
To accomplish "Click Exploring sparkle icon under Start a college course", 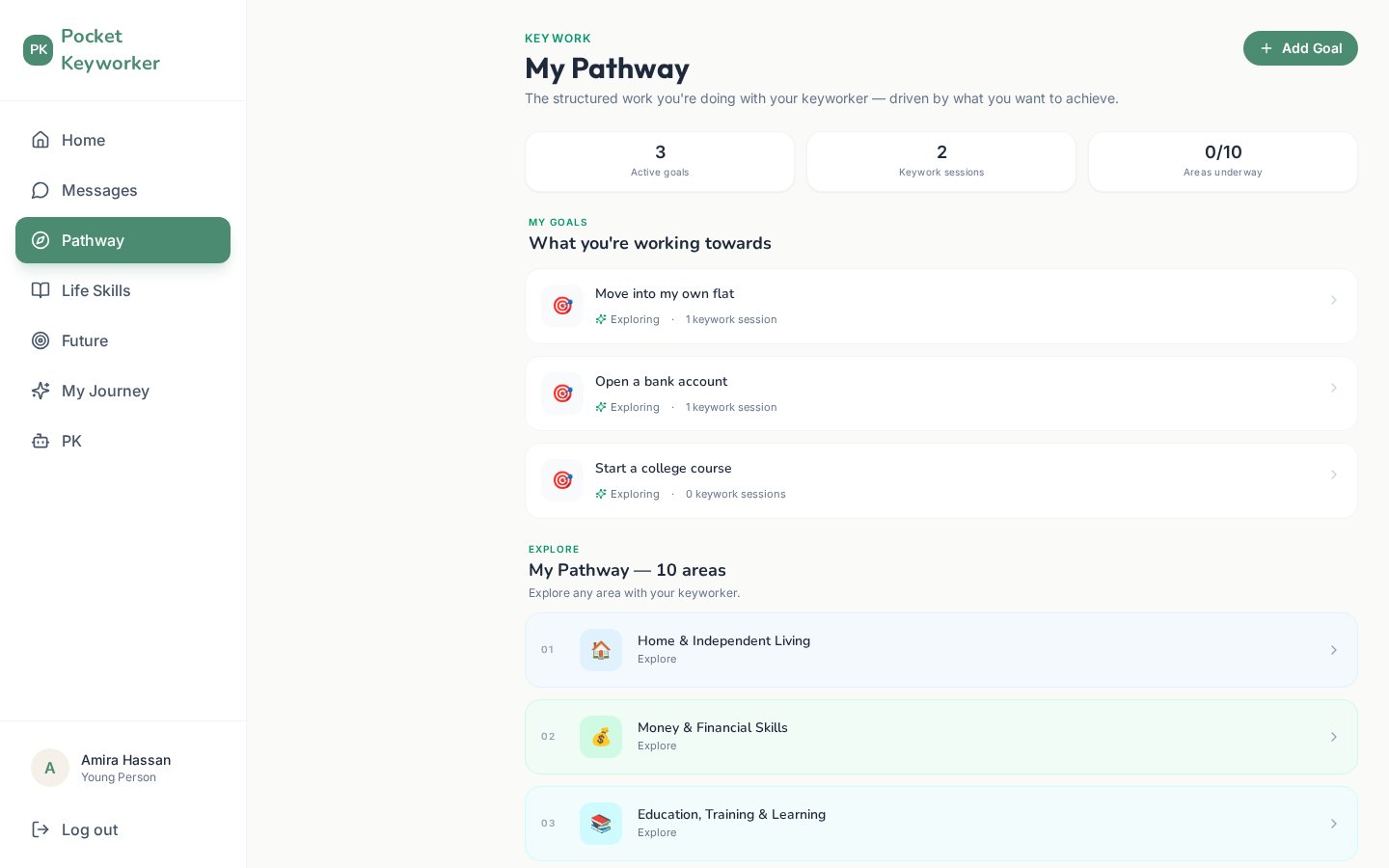I will tap(601, 494).
